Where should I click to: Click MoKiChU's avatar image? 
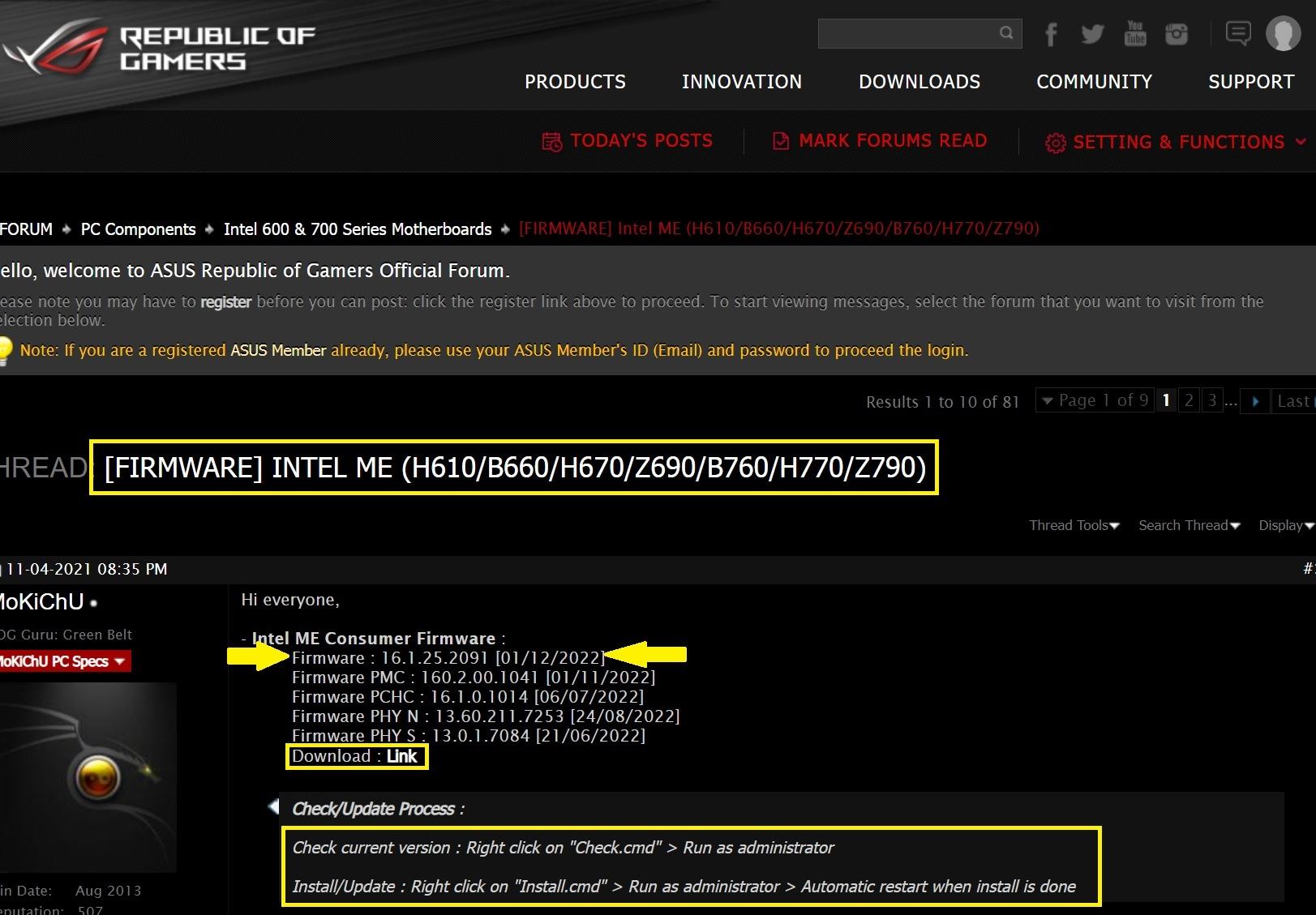pyautogui.click(x=88, y=777)
